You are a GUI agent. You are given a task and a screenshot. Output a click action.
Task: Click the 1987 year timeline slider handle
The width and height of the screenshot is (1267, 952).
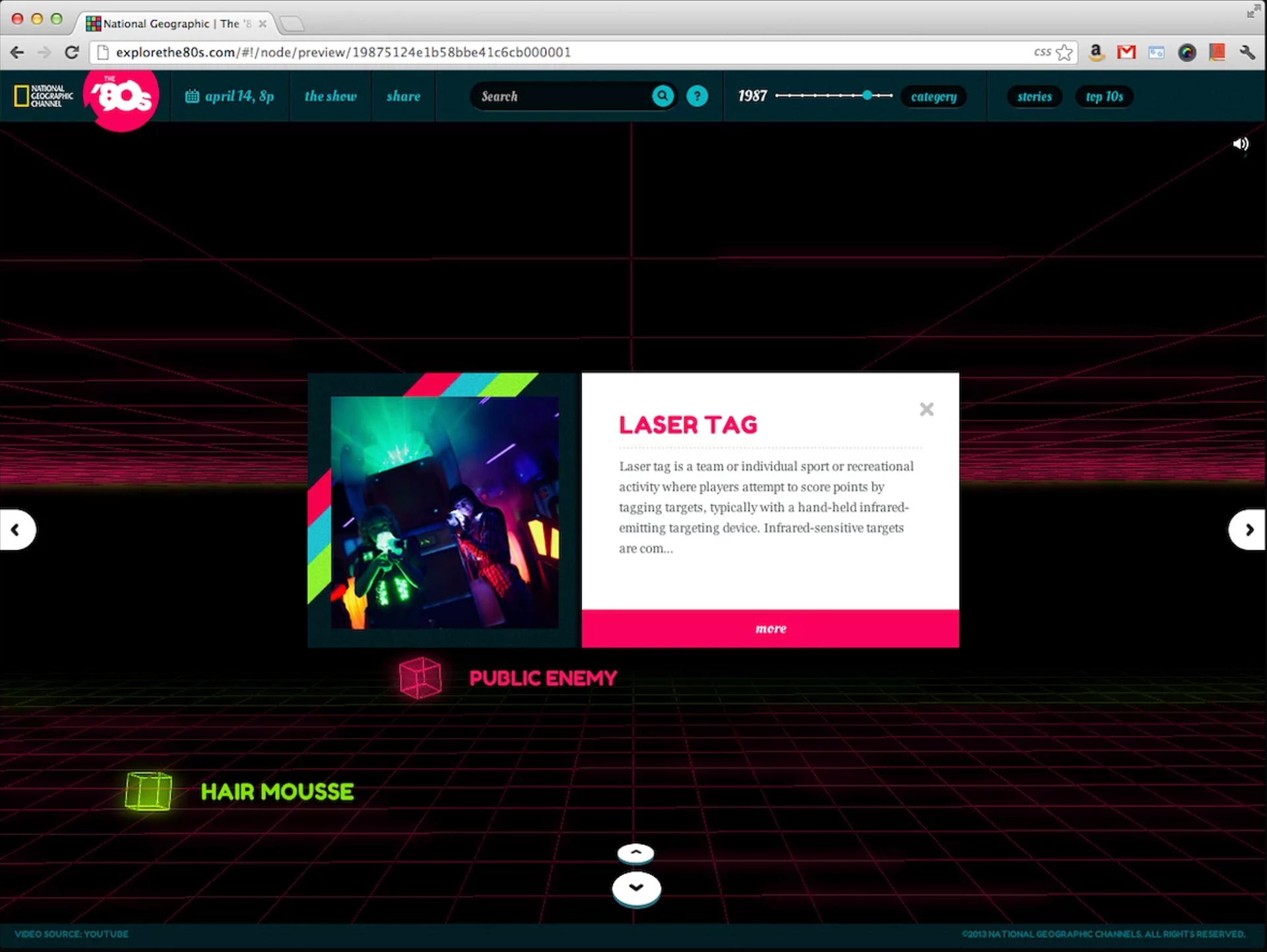pyautogui.click(x=867, y=96)
